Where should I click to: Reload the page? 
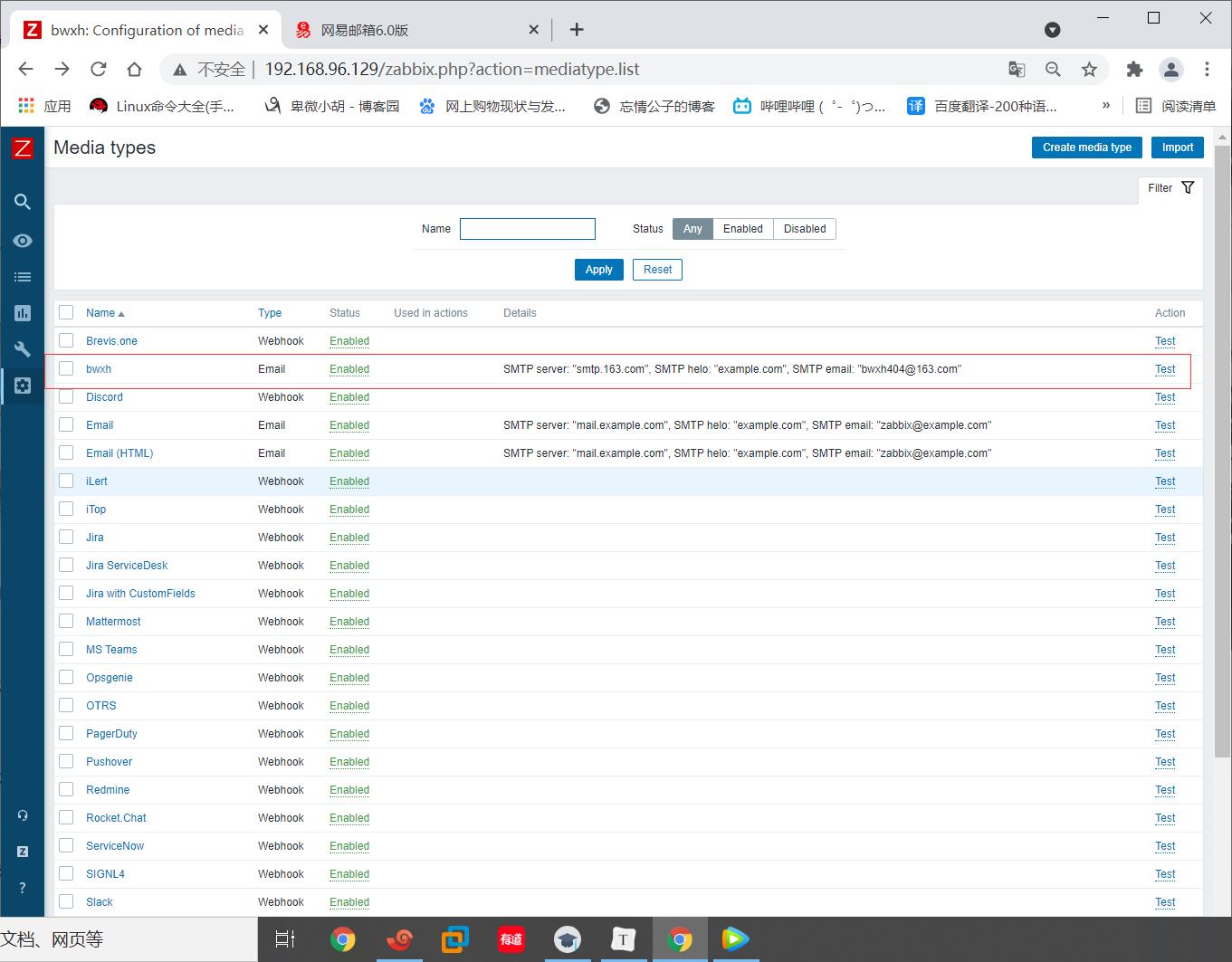click(x=98, y=69)
